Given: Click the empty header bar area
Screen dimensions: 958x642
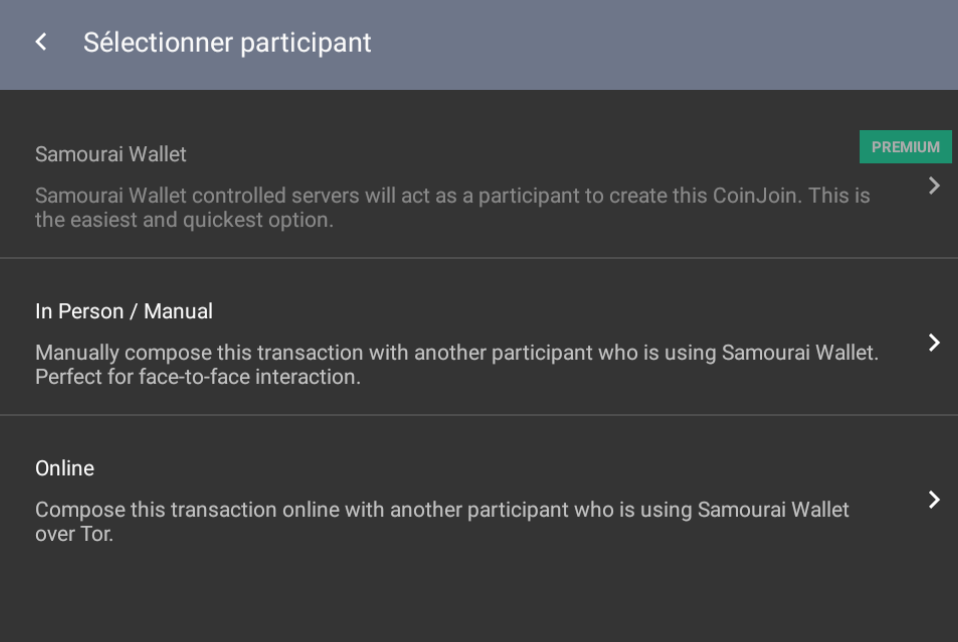Looking at the screenshot, I should [660, 45].
